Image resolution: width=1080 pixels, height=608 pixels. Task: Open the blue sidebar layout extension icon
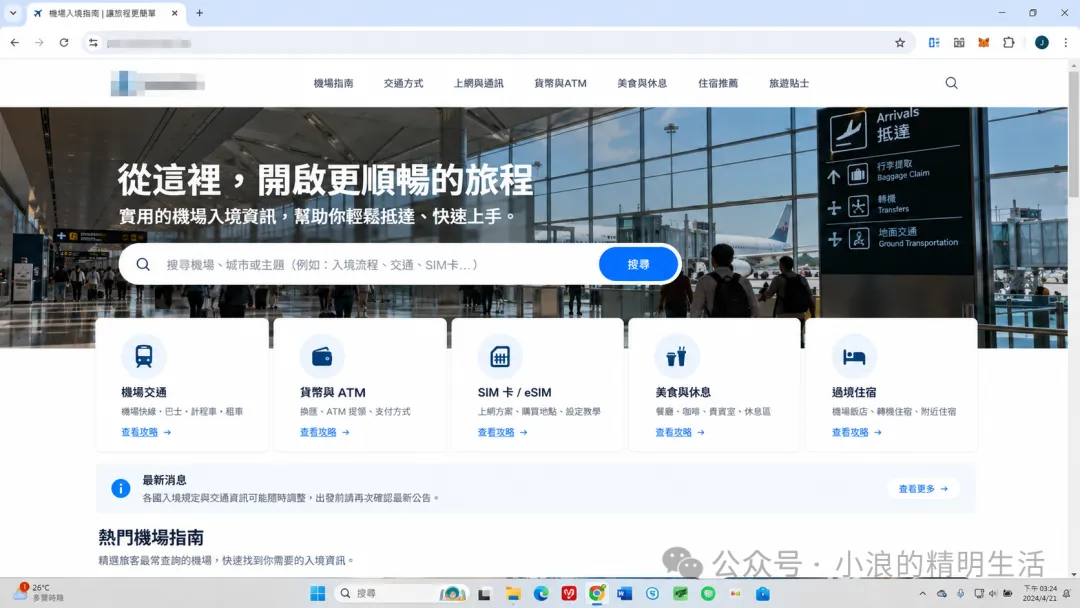pyautogui.click(x=934, y=43)
